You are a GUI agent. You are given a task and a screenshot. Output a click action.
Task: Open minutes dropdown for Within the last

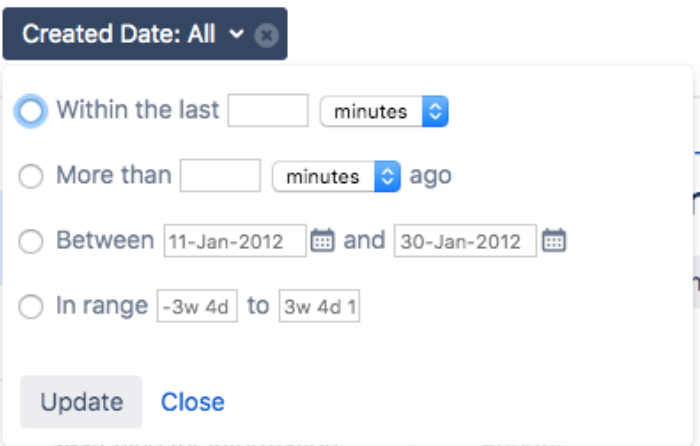[384, 111]
